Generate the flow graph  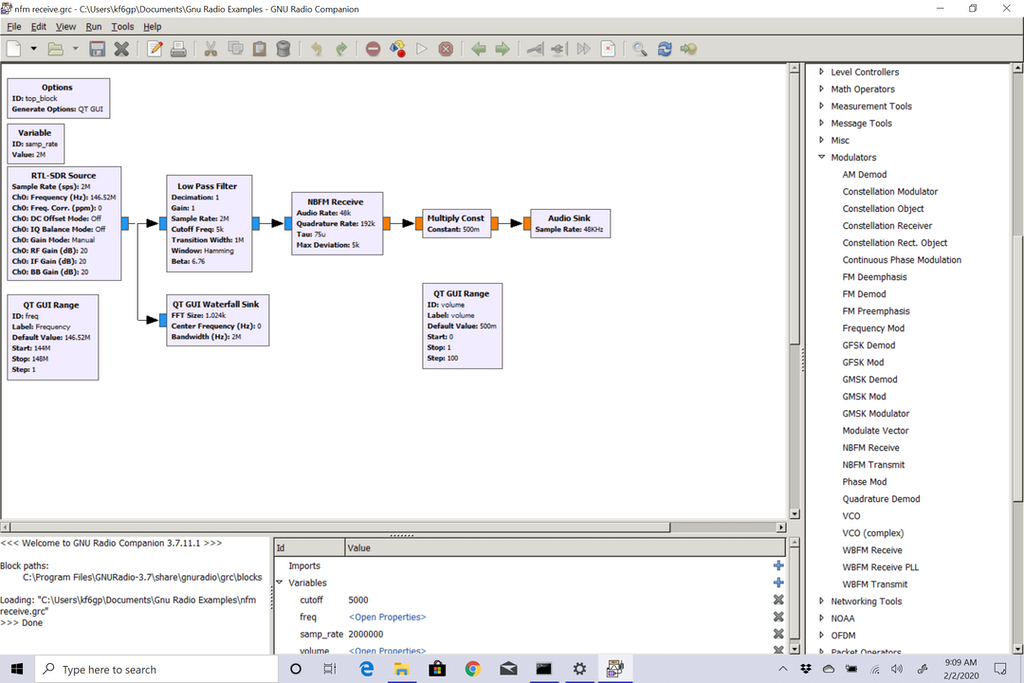[397, 49]
